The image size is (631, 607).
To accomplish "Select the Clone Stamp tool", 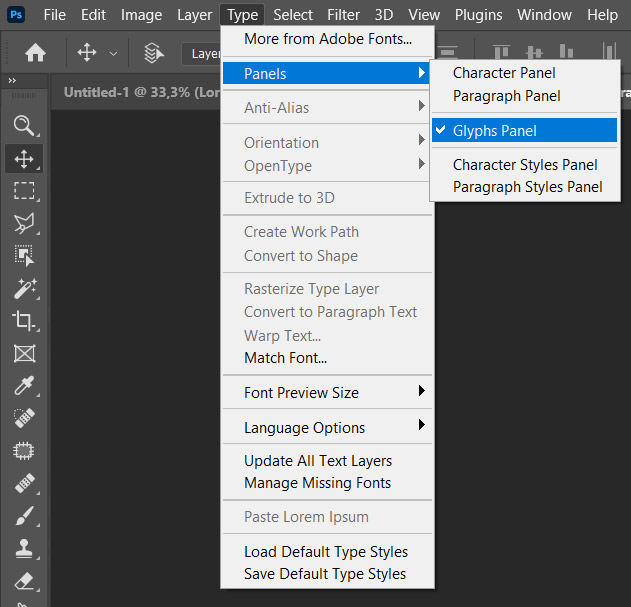I will (x=25, y=549).
